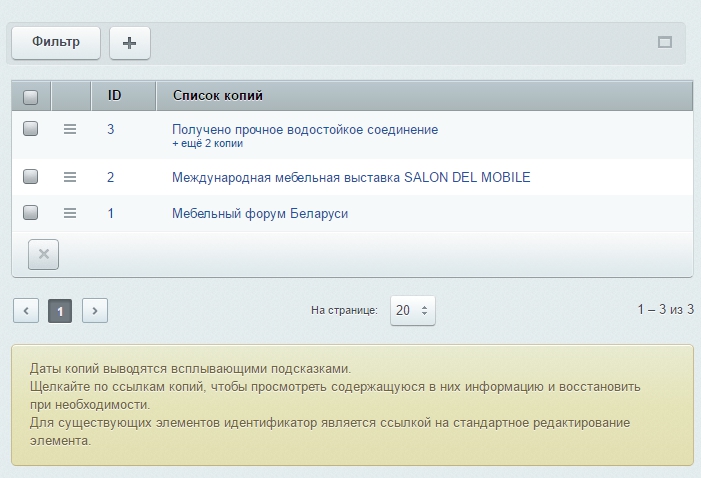This screenshot has width=701, height=478.
Task: Check the box for row with ID 2
Action: pos(30,177)
